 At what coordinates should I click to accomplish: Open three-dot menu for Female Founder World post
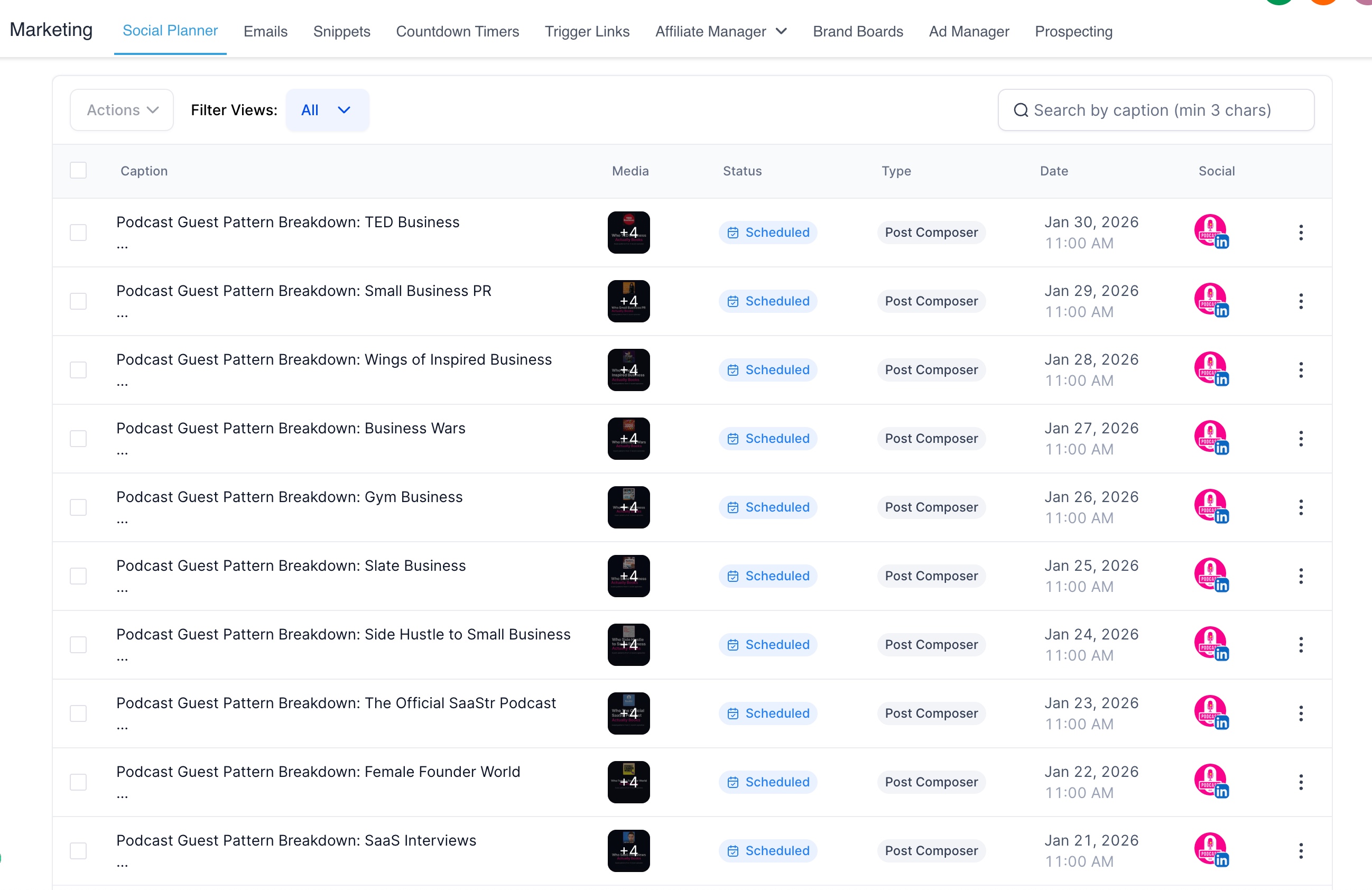(x=1301, y=782)
